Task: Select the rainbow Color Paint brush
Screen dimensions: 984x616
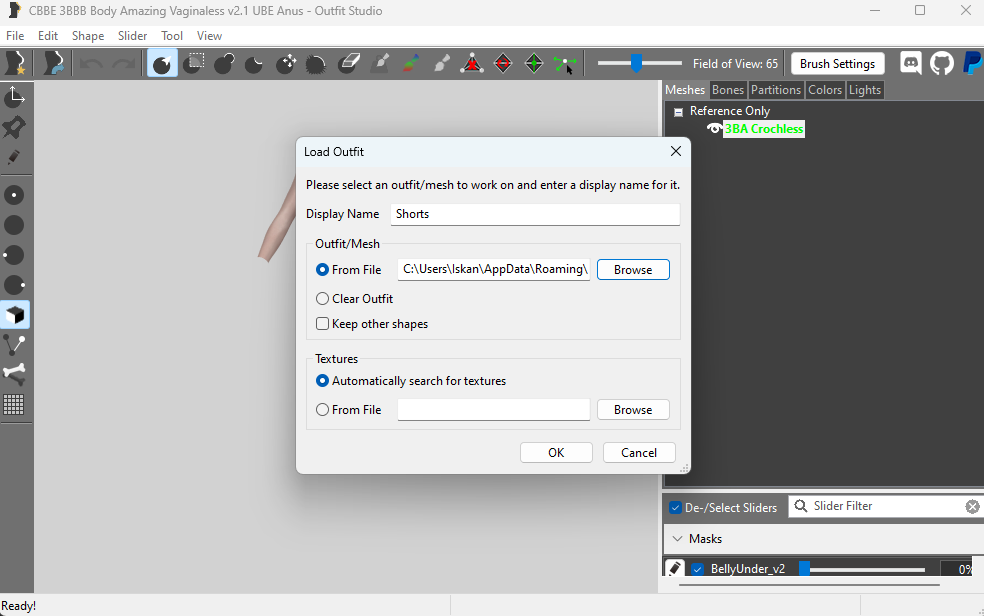Action: pos(410,63)
